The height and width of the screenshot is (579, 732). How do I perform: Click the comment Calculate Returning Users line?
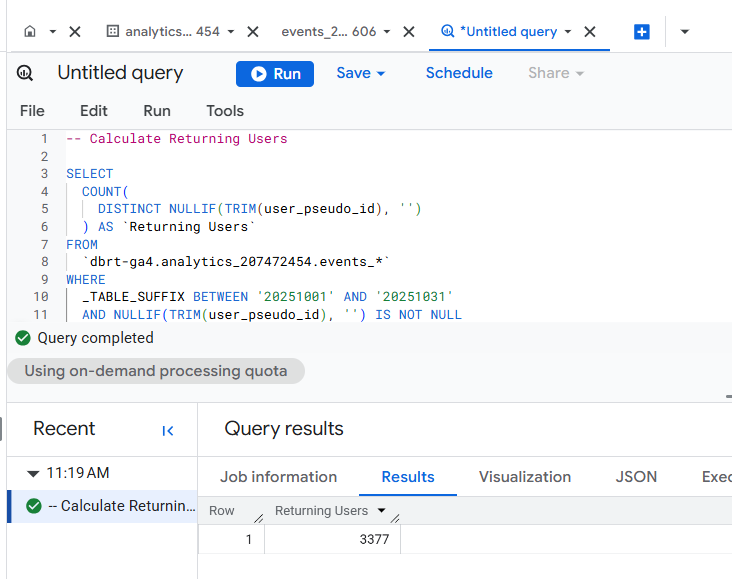[x=177, y=139]
